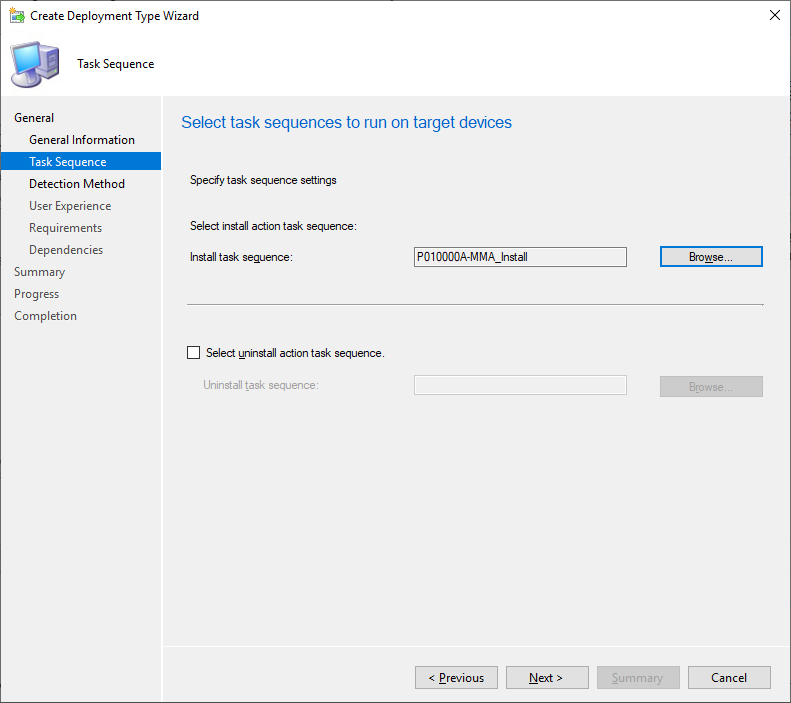Click the Uninstall task sequence field
Viewport: 791px width, 703px height.
tap(520, 385)
